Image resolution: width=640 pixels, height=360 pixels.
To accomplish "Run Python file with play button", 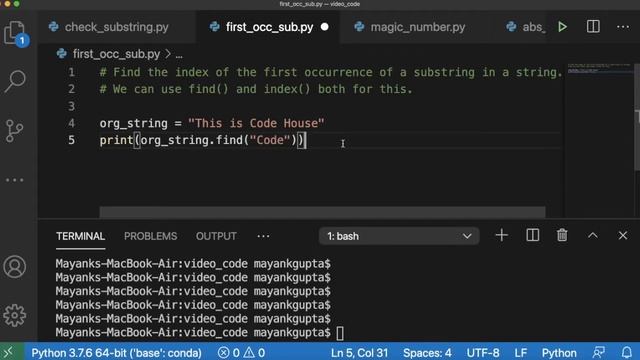I will 562,27.
